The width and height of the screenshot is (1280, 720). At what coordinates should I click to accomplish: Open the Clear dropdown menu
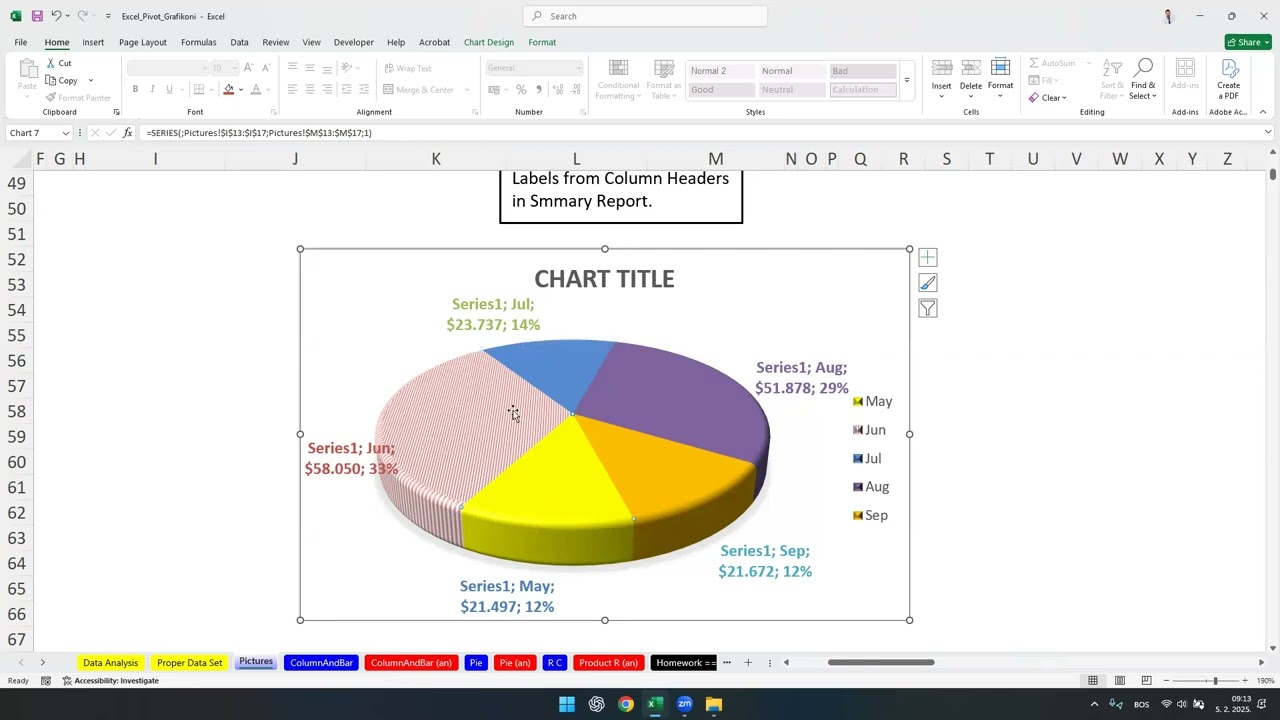tap(1048, 98)
